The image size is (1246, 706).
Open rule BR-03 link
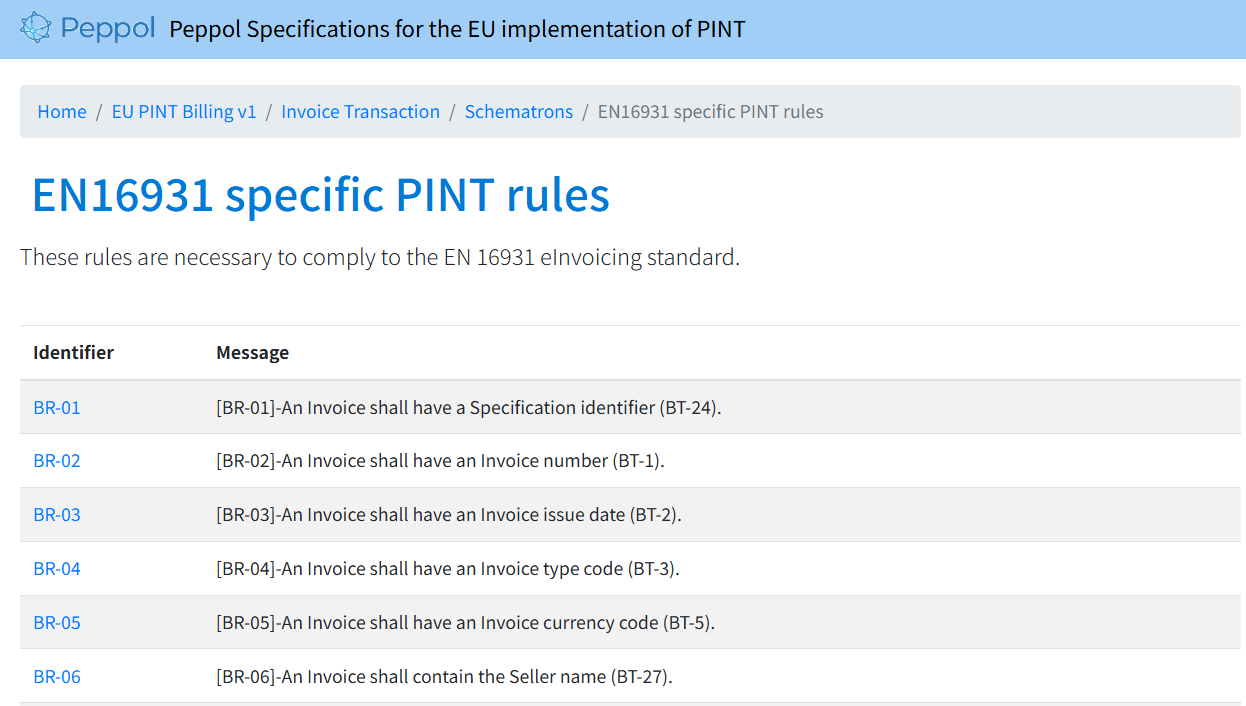click(57, 515)
